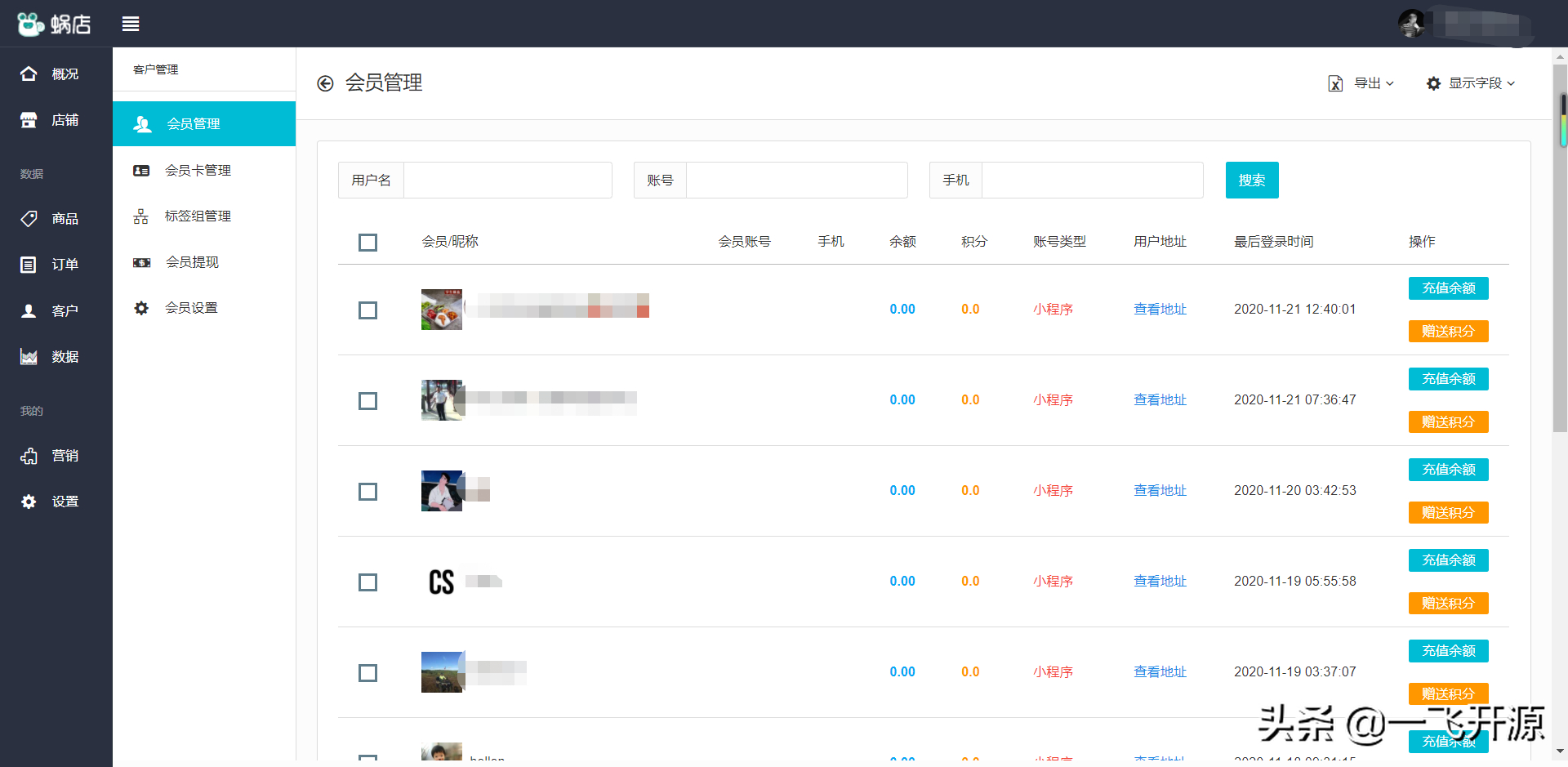Select the 会员卡管理 menu item

pos(204,170)
